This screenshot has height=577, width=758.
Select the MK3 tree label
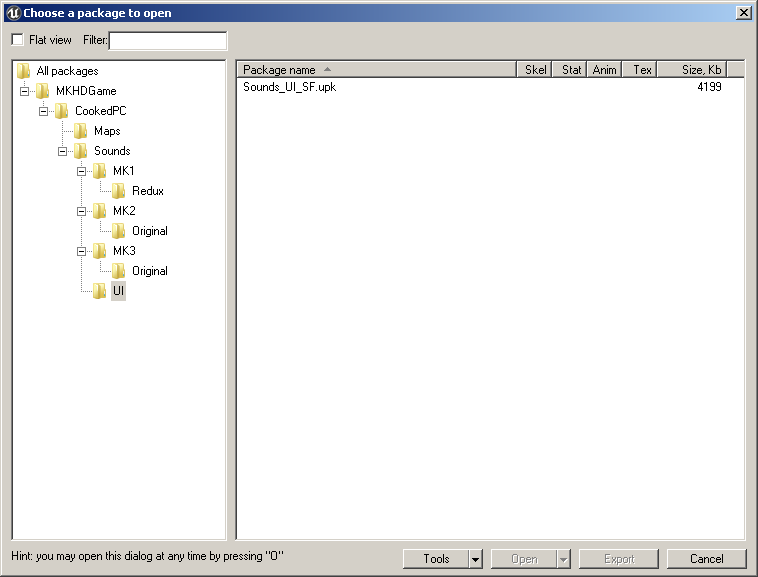pos(124,251)
